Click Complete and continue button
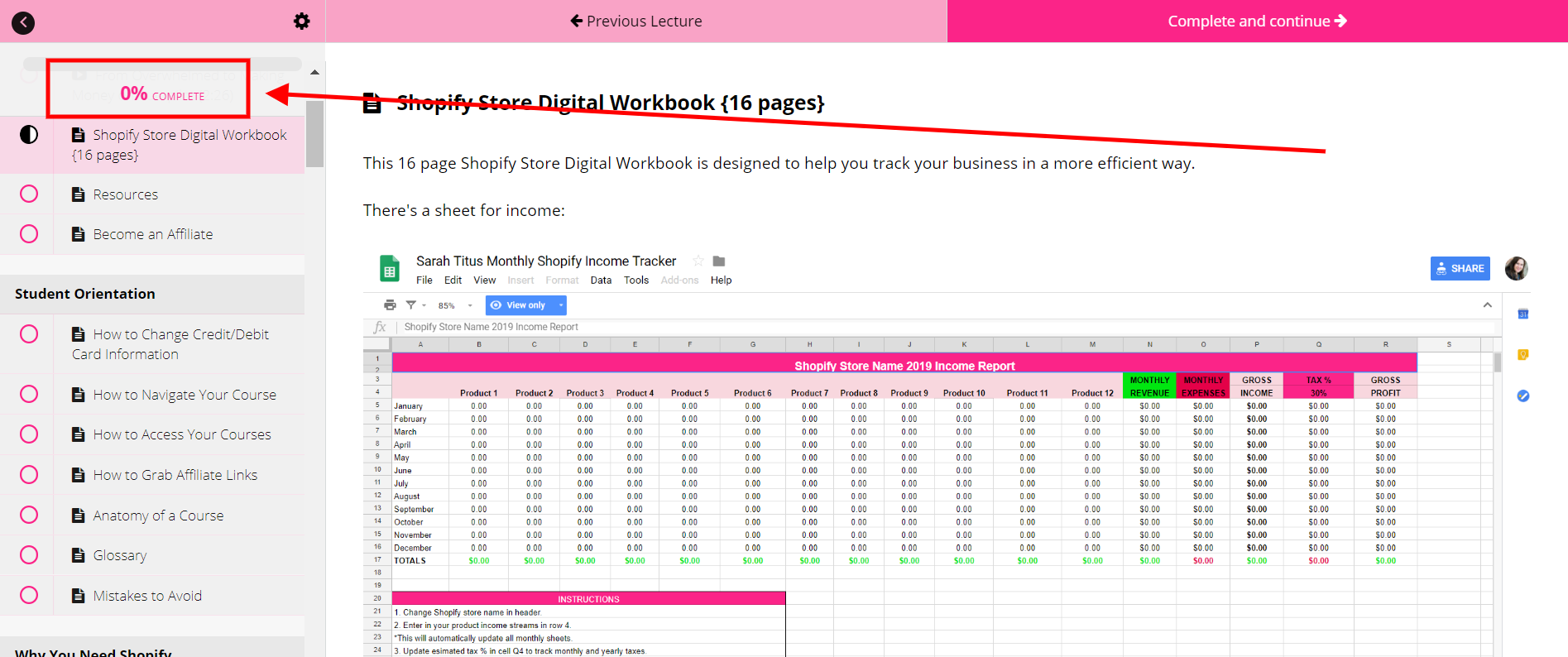Screen dimensions: 1568x657 coord(1257,22)
